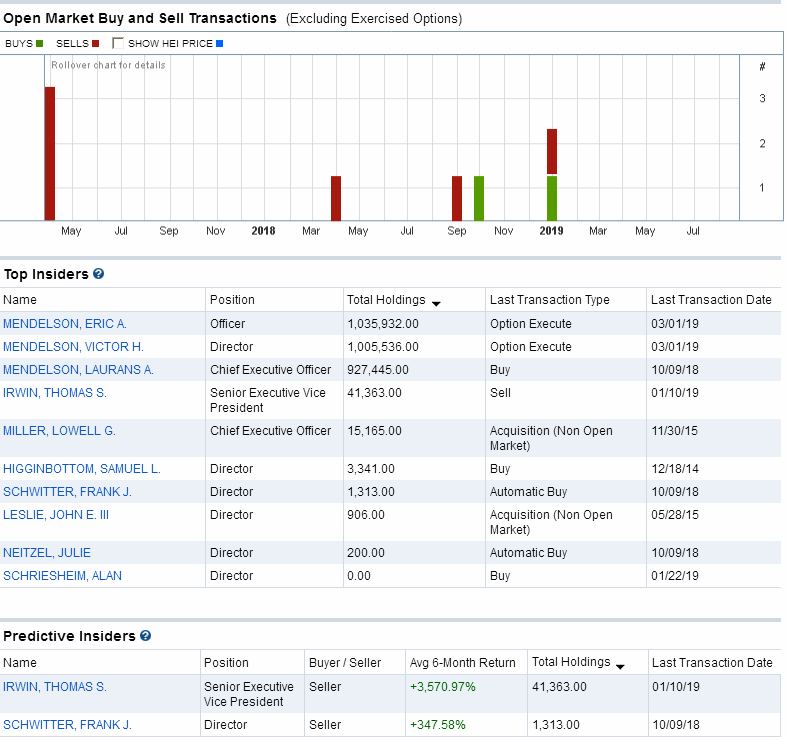Select the 01/22/19 transaction date
Screen dimensions: 786x741
click(x=675, y=576)
